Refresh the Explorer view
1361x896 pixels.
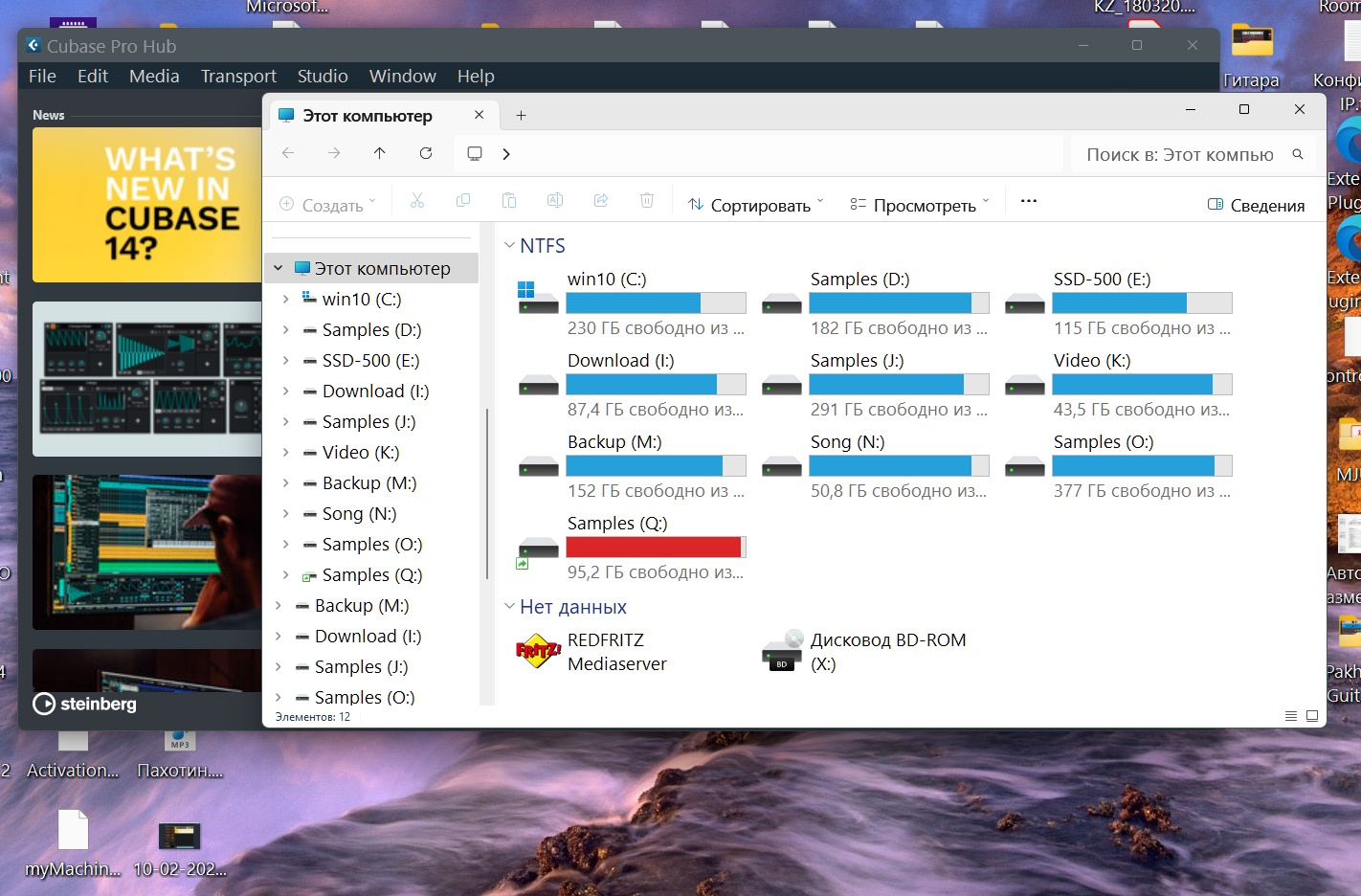coord(426,153)
